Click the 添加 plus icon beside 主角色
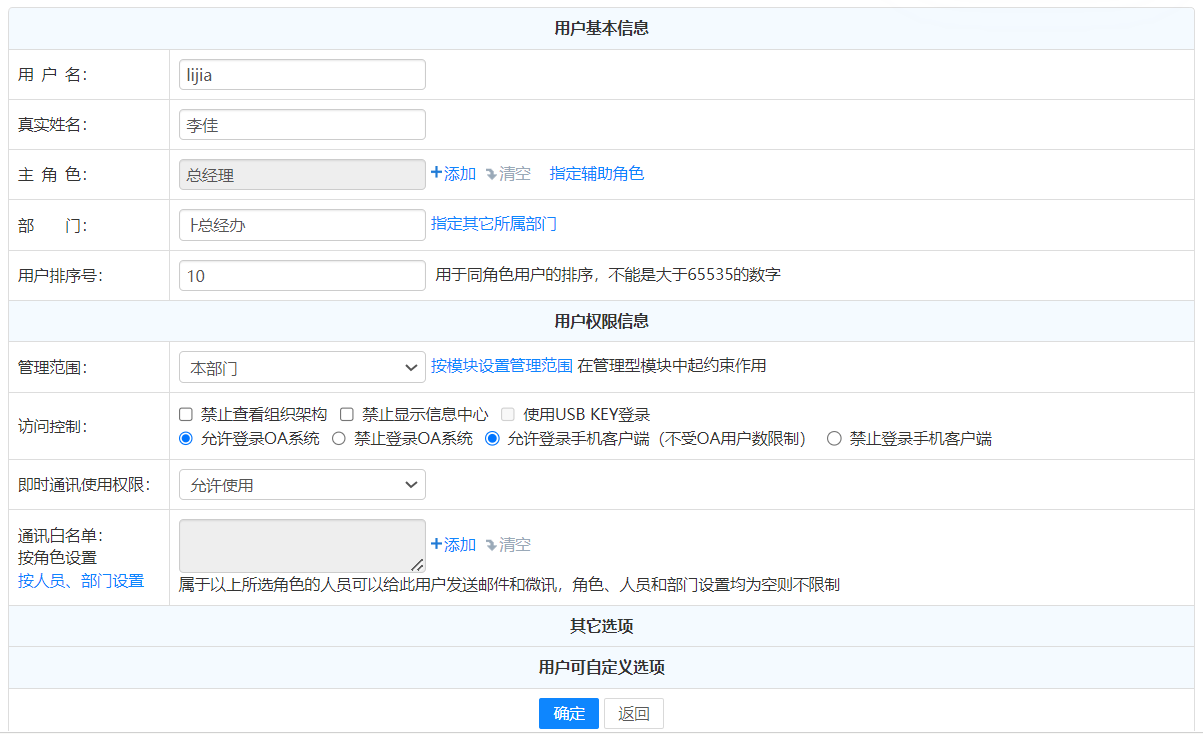This screenshot has width=1203, height=734. coord(436,173)
